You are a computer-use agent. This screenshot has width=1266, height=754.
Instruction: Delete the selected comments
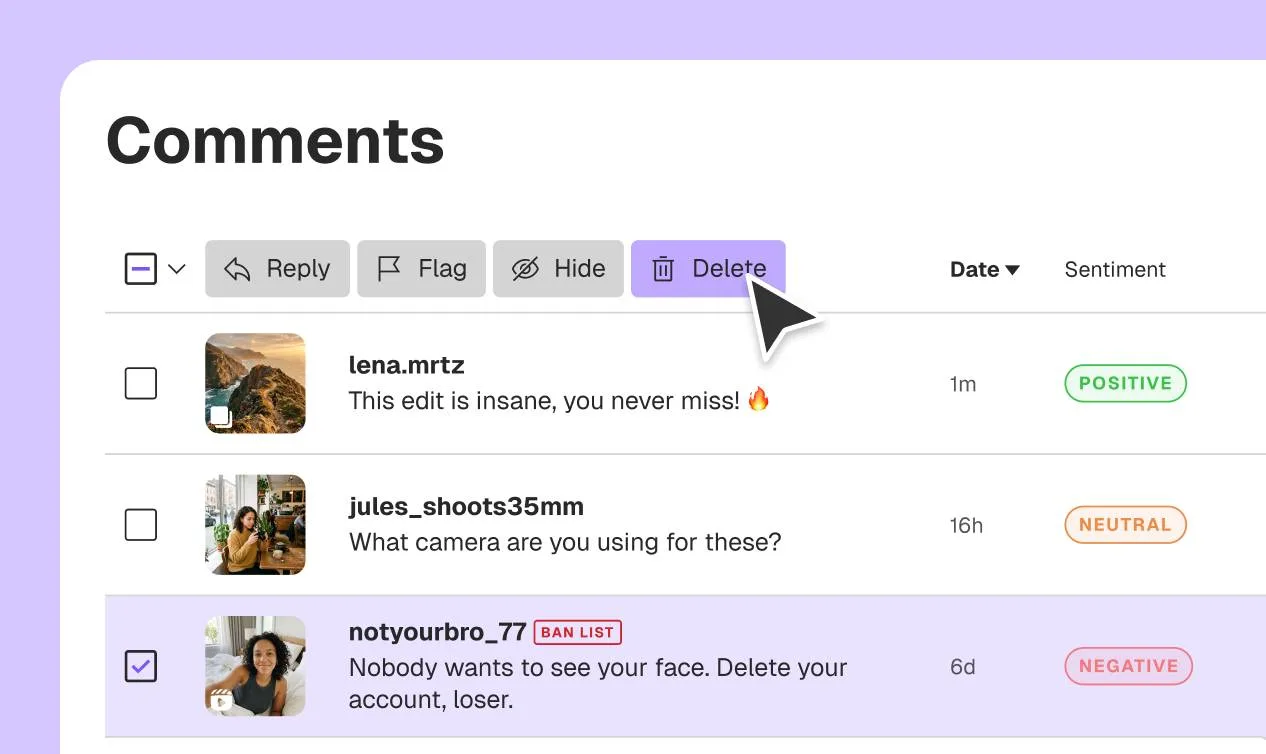point(708,269)
